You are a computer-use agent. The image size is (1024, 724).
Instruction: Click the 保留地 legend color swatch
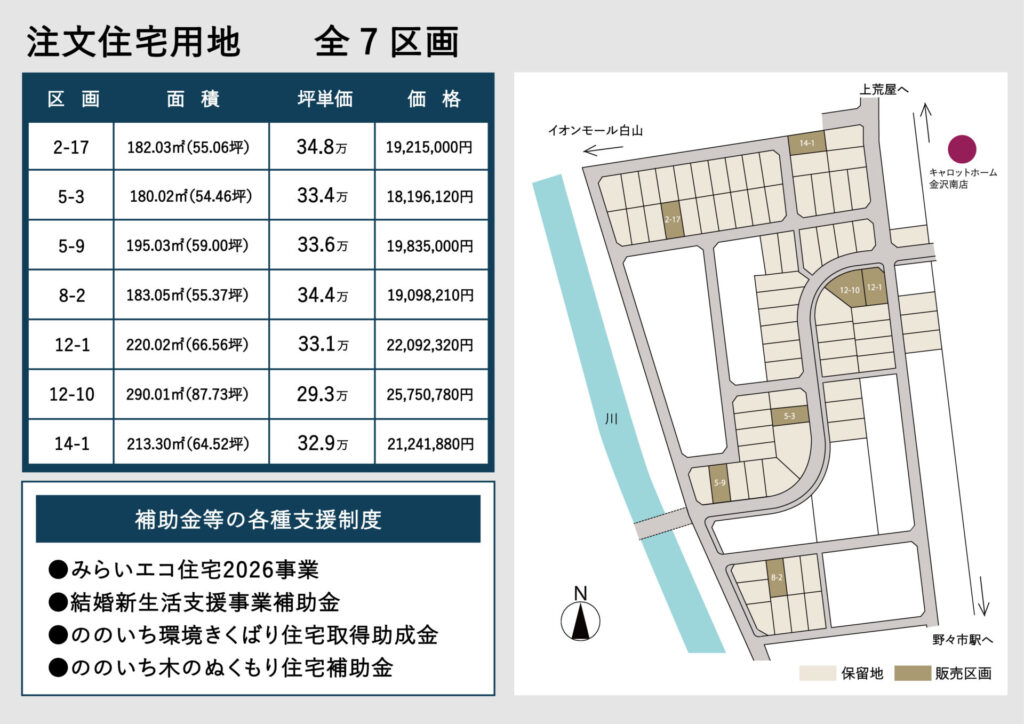[x=817, y=674]
